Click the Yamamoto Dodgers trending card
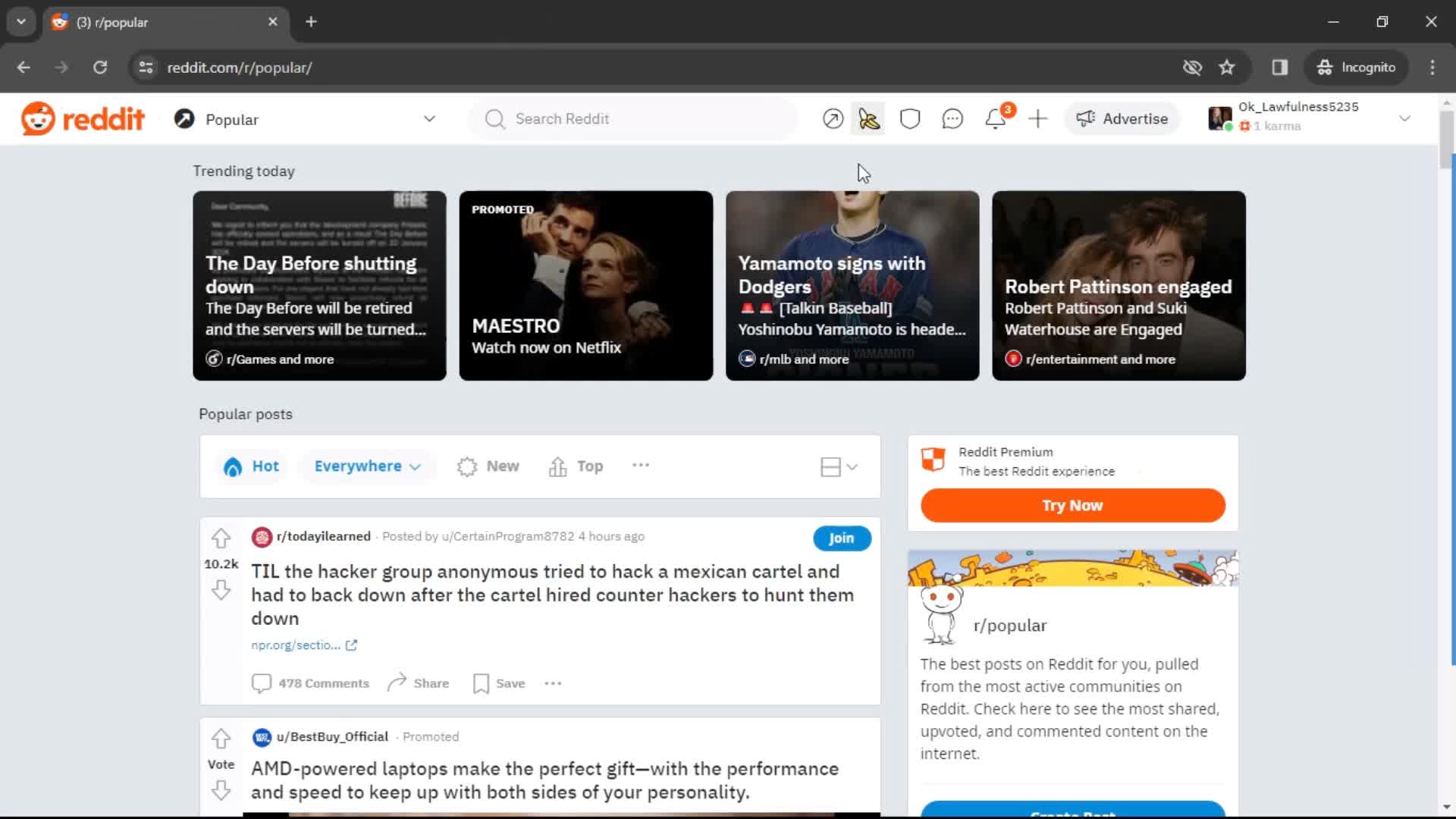 click(852, 286)
